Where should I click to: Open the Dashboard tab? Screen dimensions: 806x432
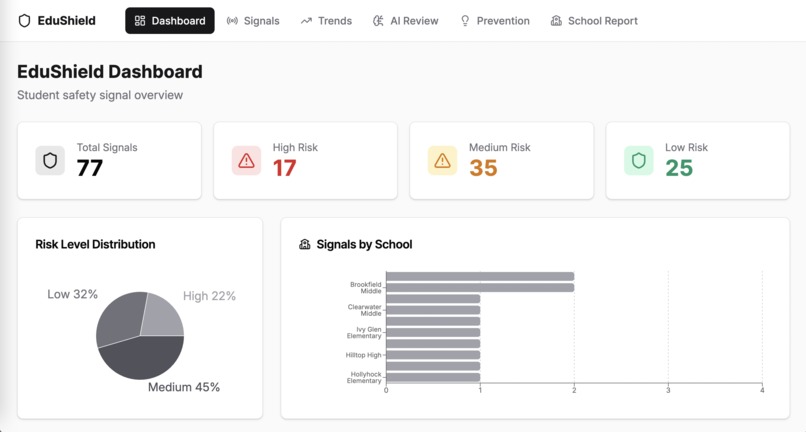point(170,21)
